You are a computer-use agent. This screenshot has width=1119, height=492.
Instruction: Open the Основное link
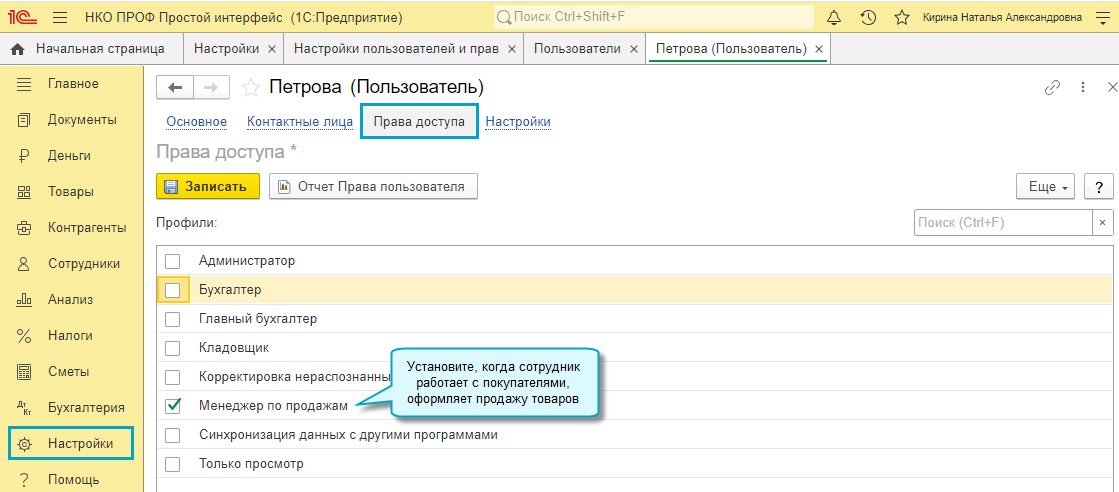197,122
